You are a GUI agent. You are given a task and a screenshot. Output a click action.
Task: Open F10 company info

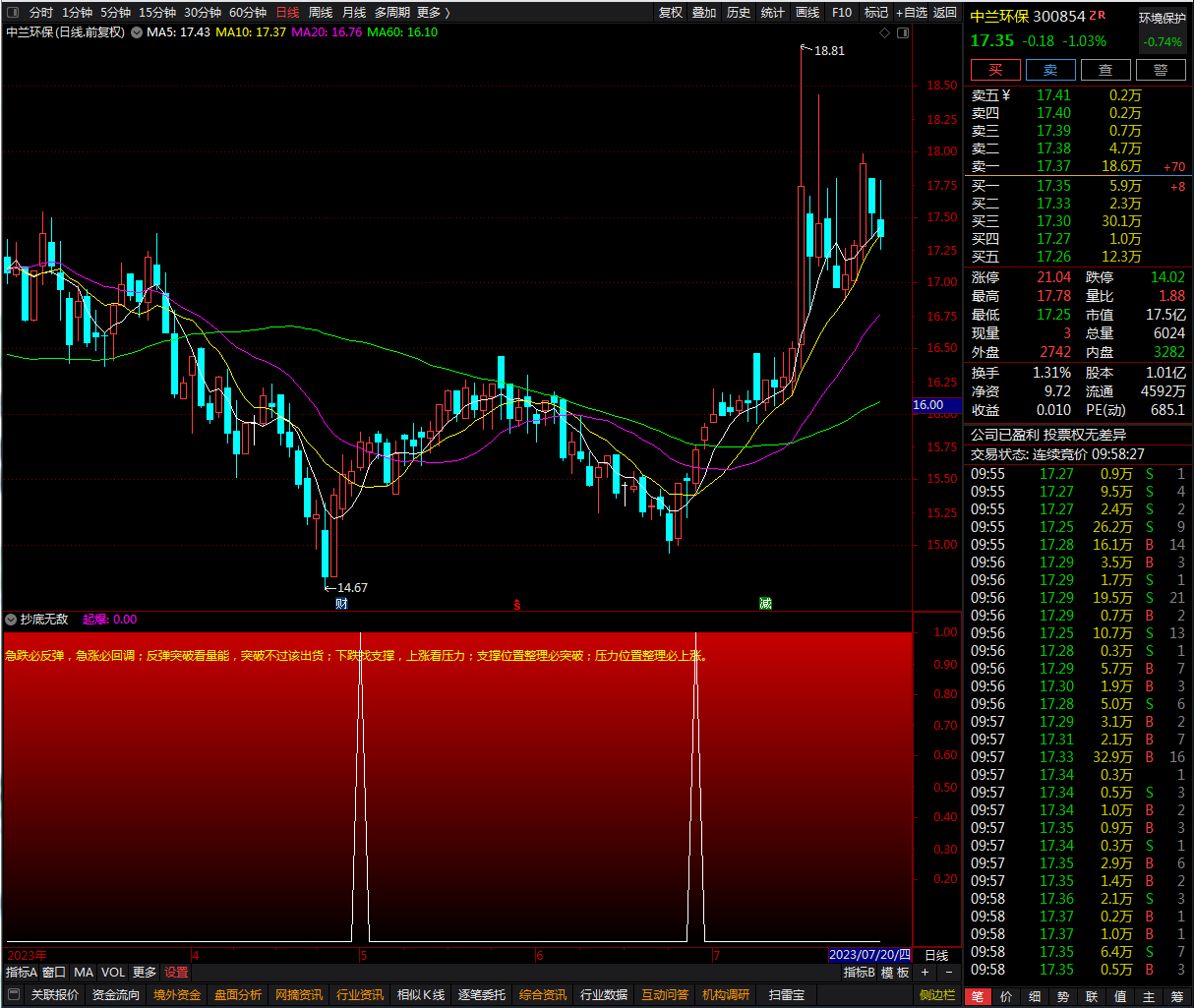[x=842, y=12]
